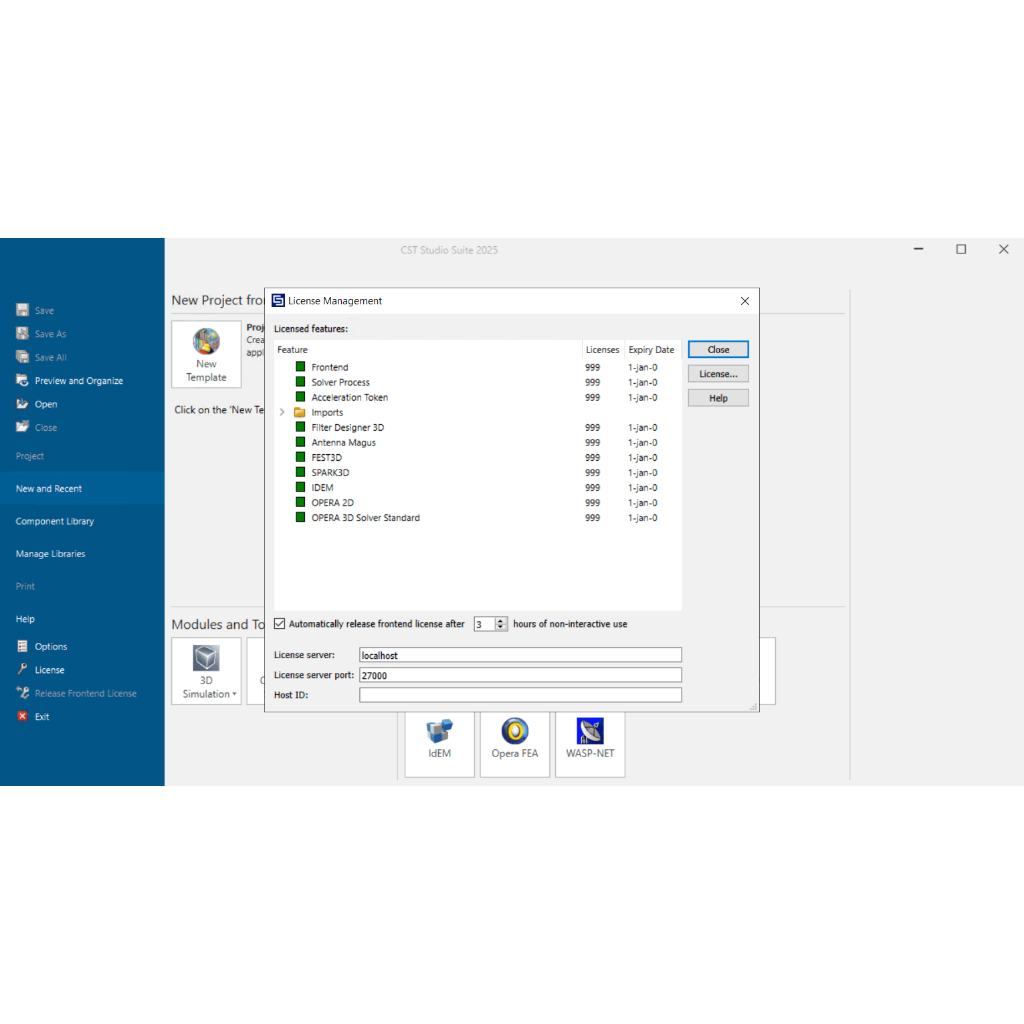Click the New Template icon
1024x1024 pixels.
click(x=206, y=342)
